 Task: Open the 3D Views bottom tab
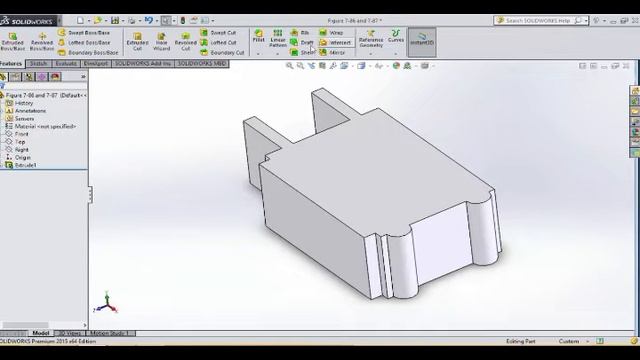[70, 333]
